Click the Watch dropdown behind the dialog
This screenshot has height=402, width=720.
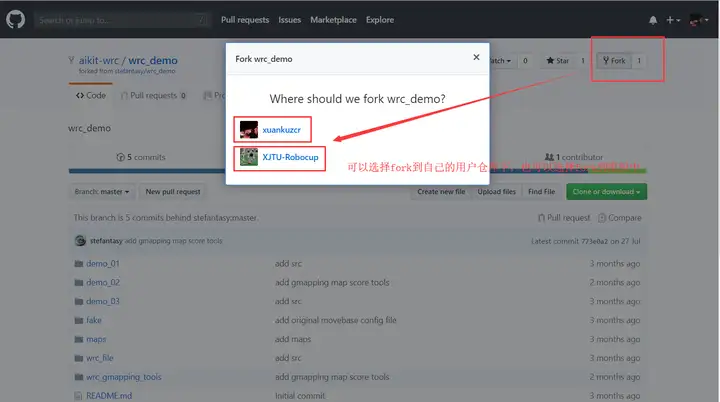tap(501, 61)
